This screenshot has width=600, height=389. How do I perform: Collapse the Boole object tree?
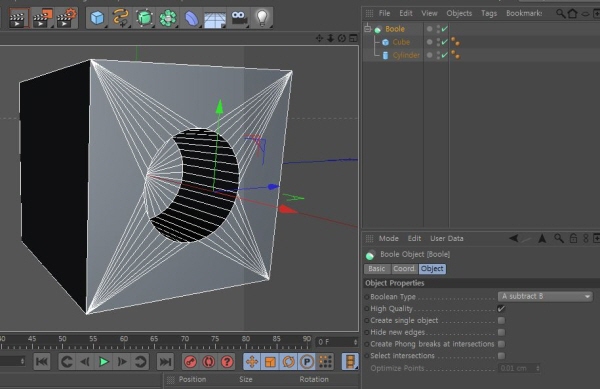367,29
